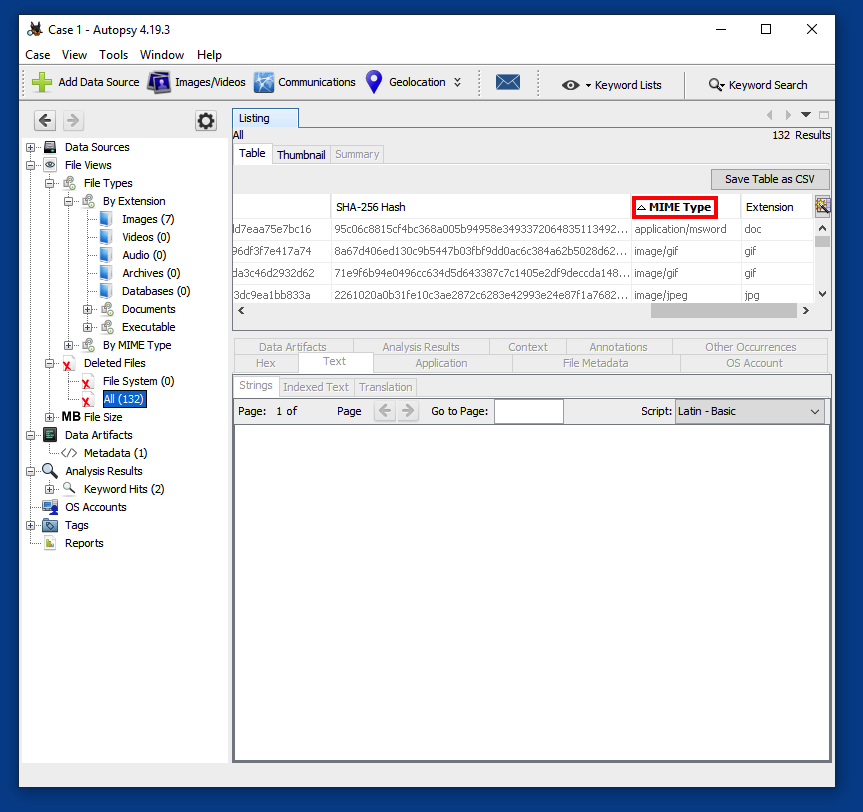Select Images (7) in the tree

click(148, 219)
